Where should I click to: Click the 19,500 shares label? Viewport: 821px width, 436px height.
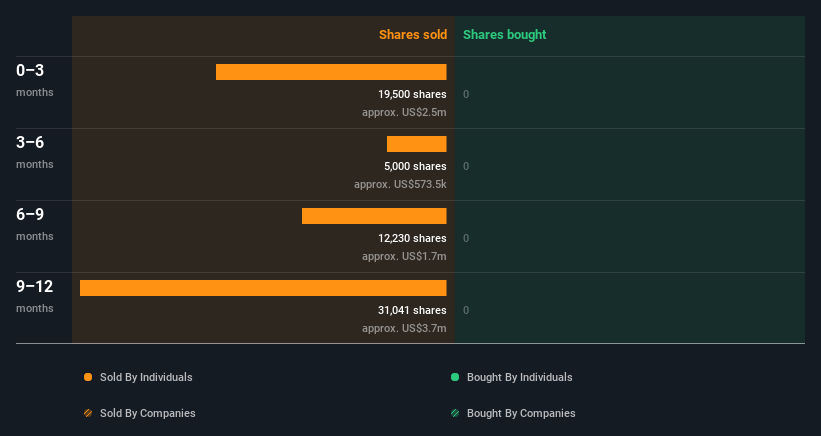coord(412,94)
